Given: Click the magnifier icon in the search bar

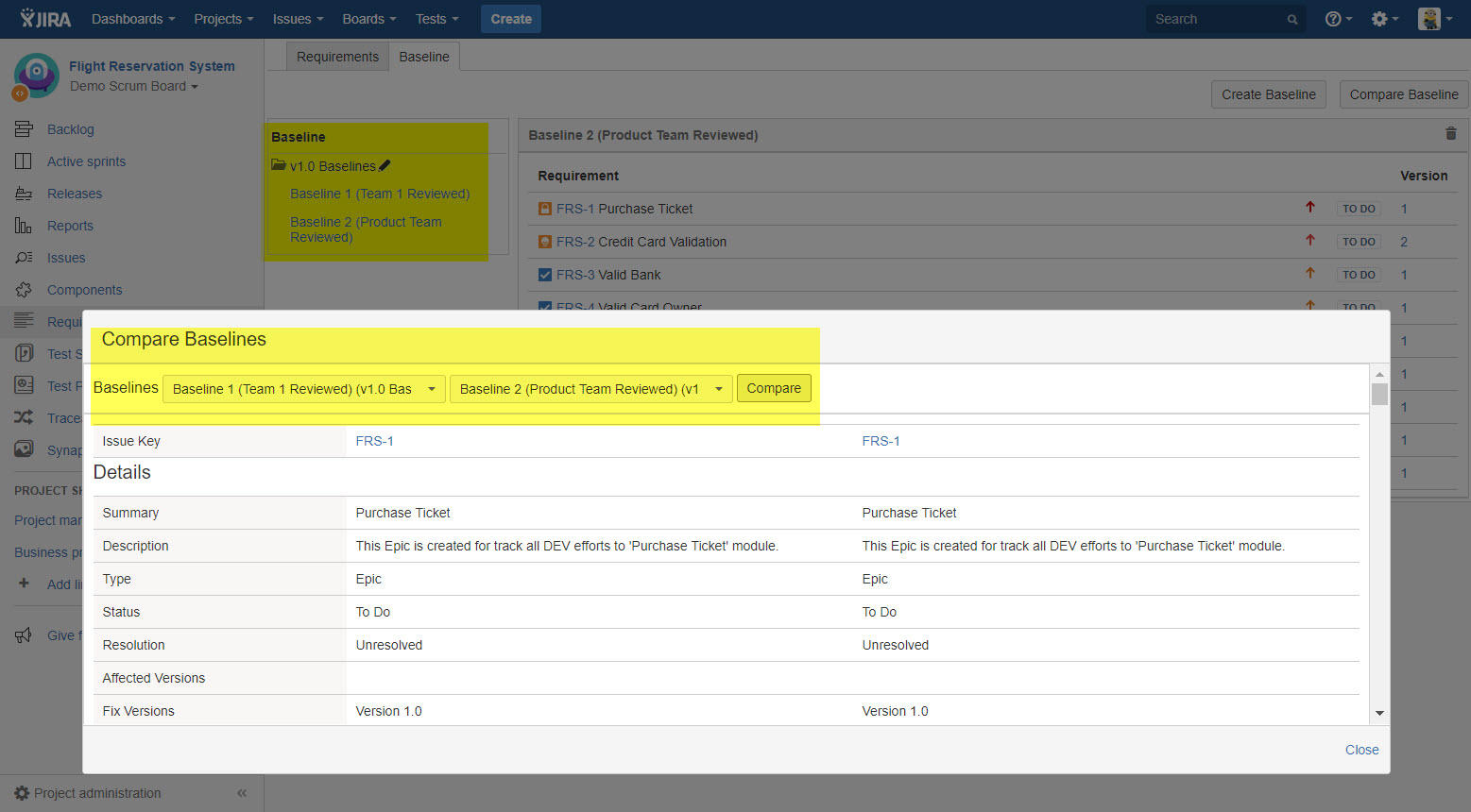Looking at the screenshot, I should [x=1291, y=18].
